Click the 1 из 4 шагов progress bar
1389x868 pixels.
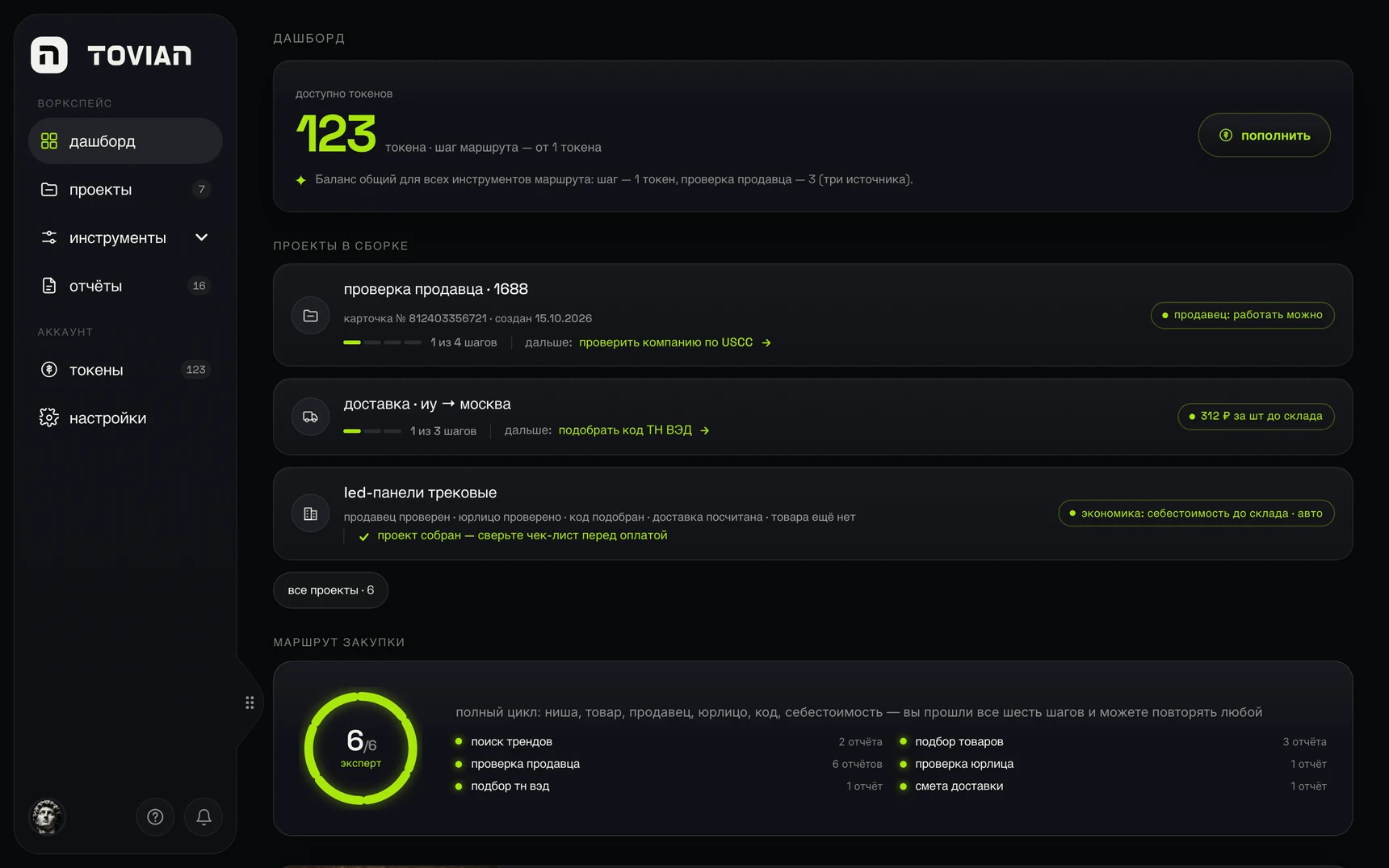pyautogui.click(x=382, y=342)
